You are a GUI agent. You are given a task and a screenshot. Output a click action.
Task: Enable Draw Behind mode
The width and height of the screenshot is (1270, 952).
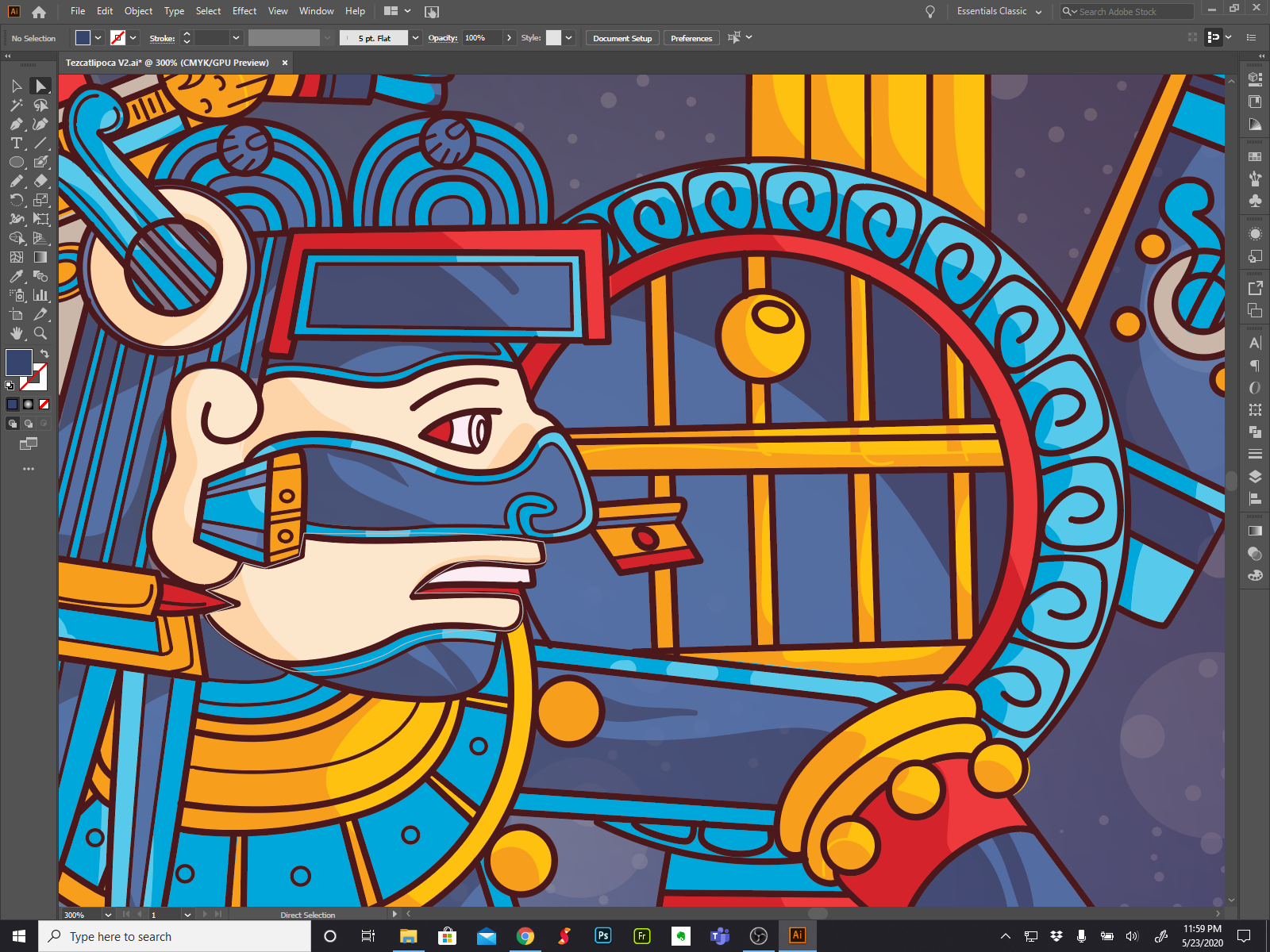pos(28,424)
